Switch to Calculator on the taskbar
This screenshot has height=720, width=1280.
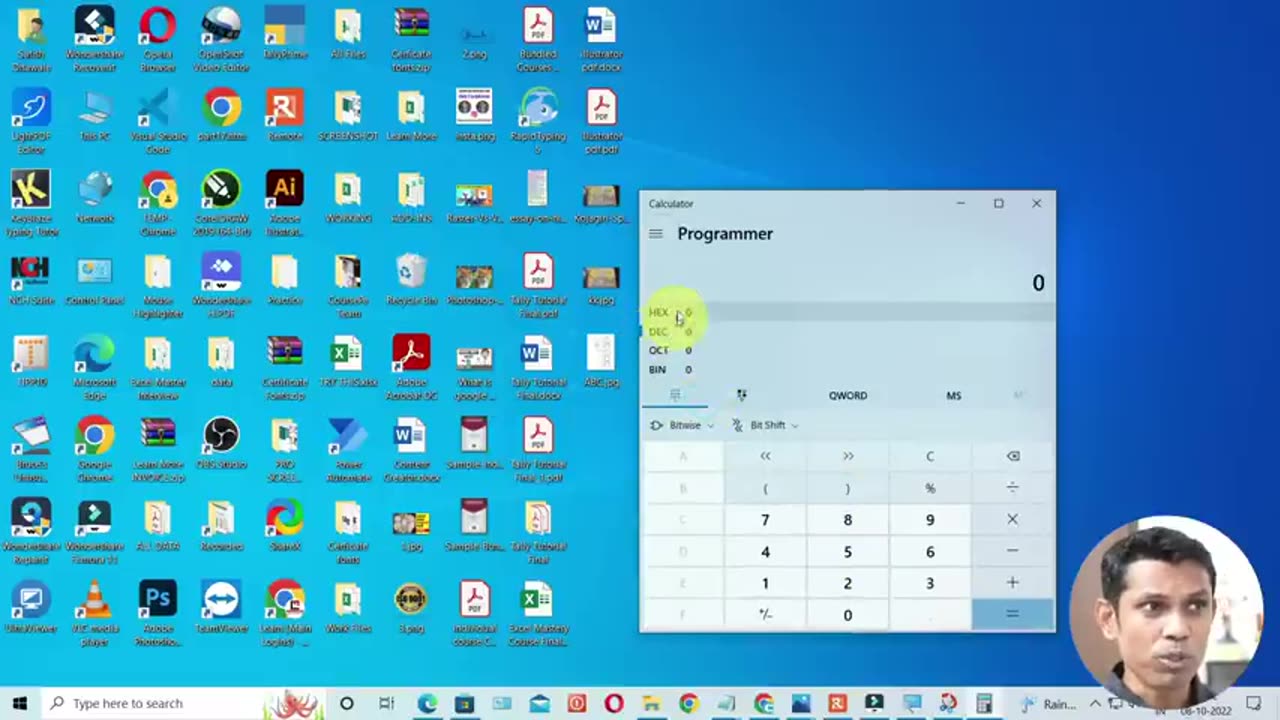[x=985, y=703]
